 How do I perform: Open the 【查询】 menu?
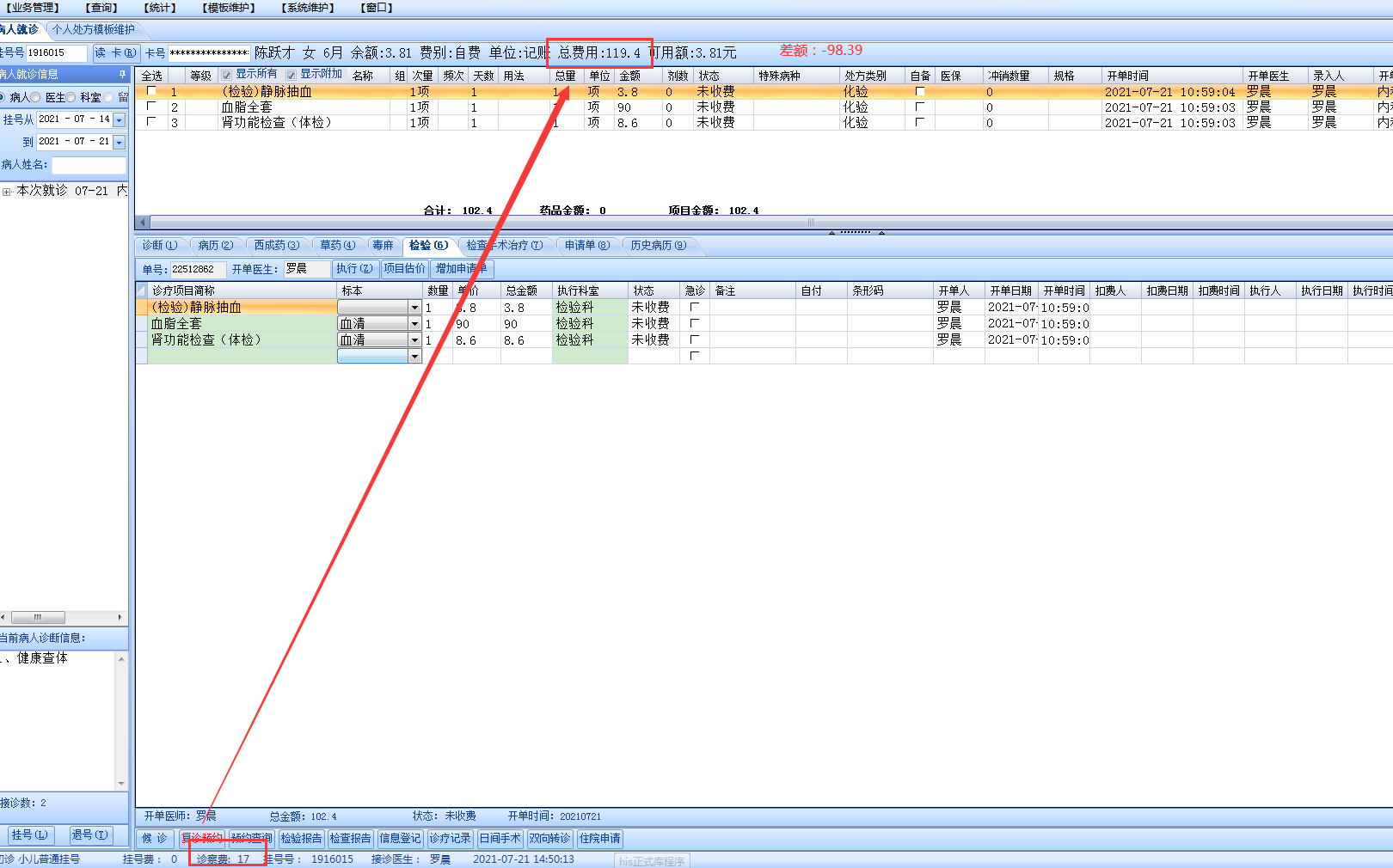pyautogui.click(x=101, y=8)
